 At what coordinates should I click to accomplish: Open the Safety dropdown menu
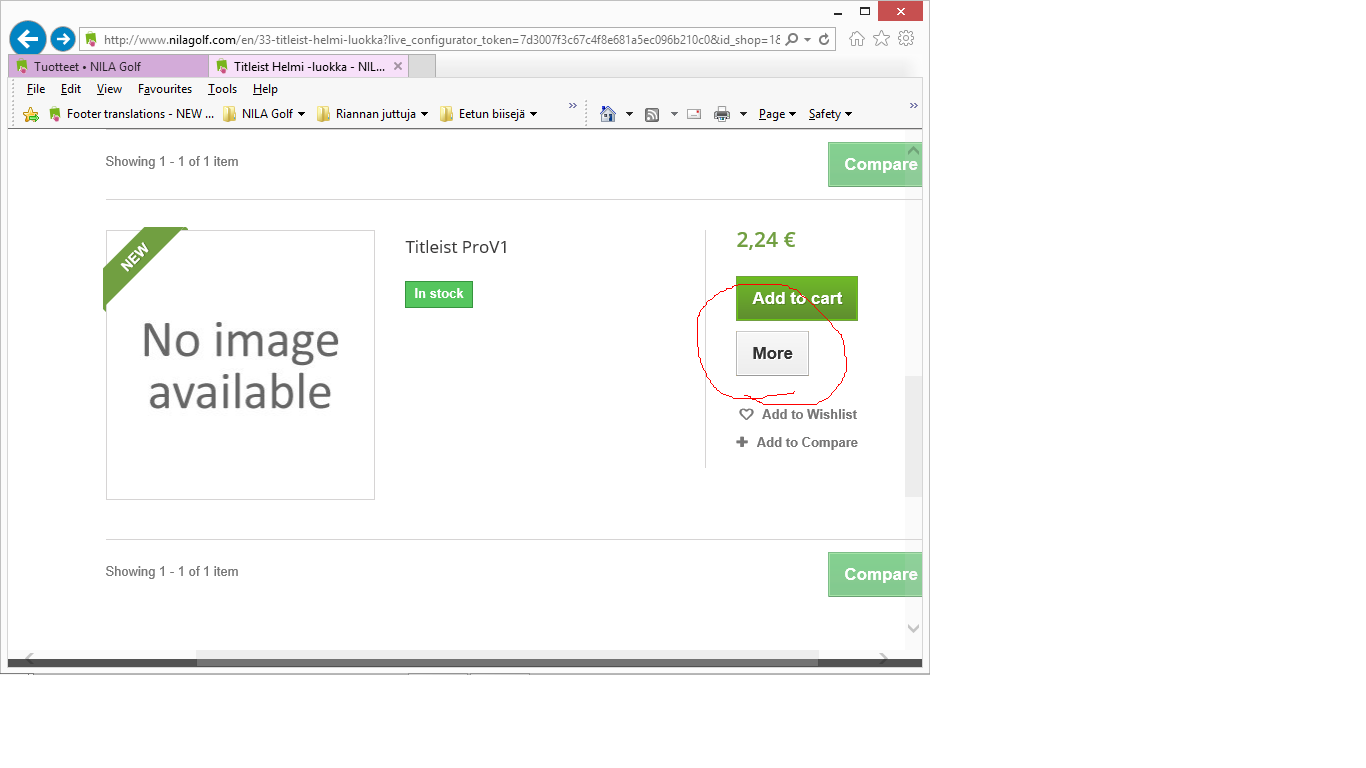click(830, 114)
